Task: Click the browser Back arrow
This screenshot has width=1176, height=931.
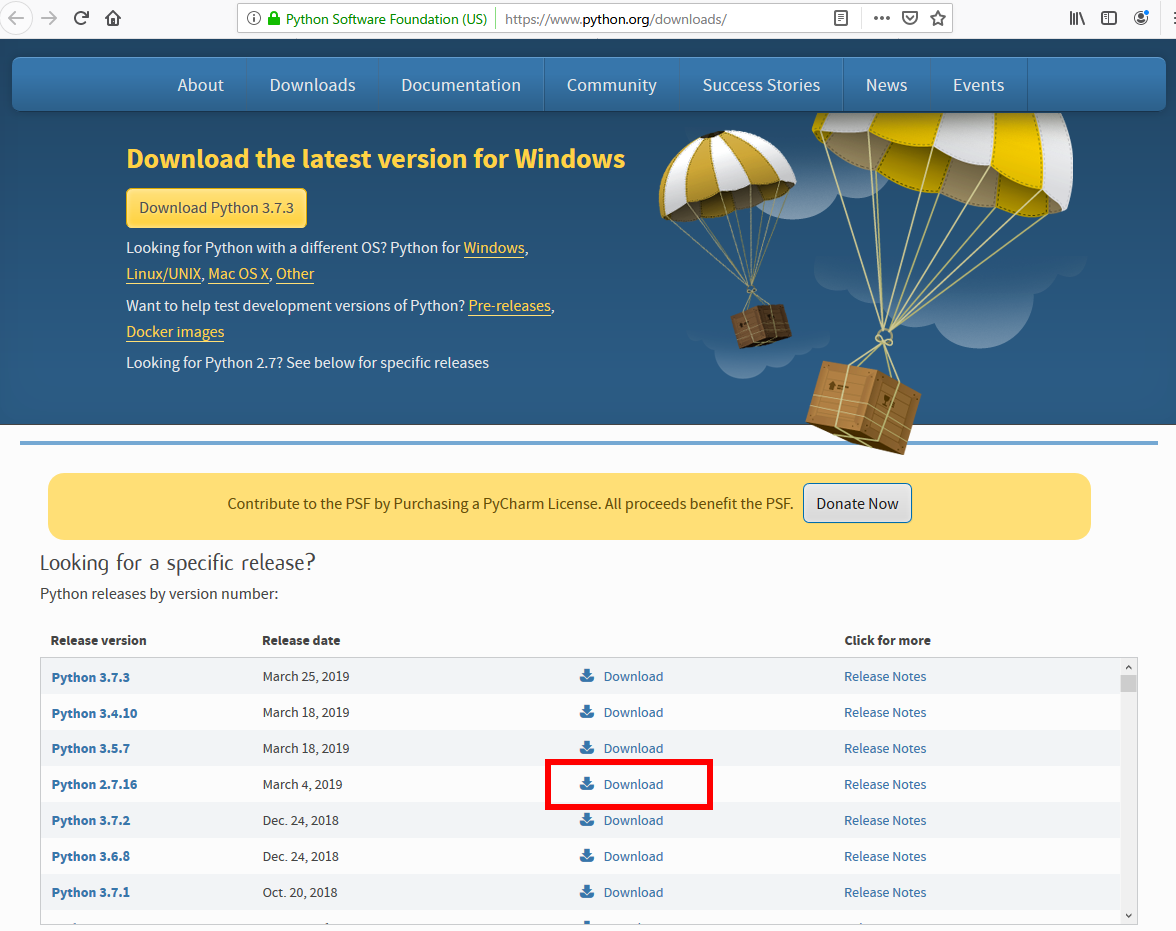Action: click(16, 18)
